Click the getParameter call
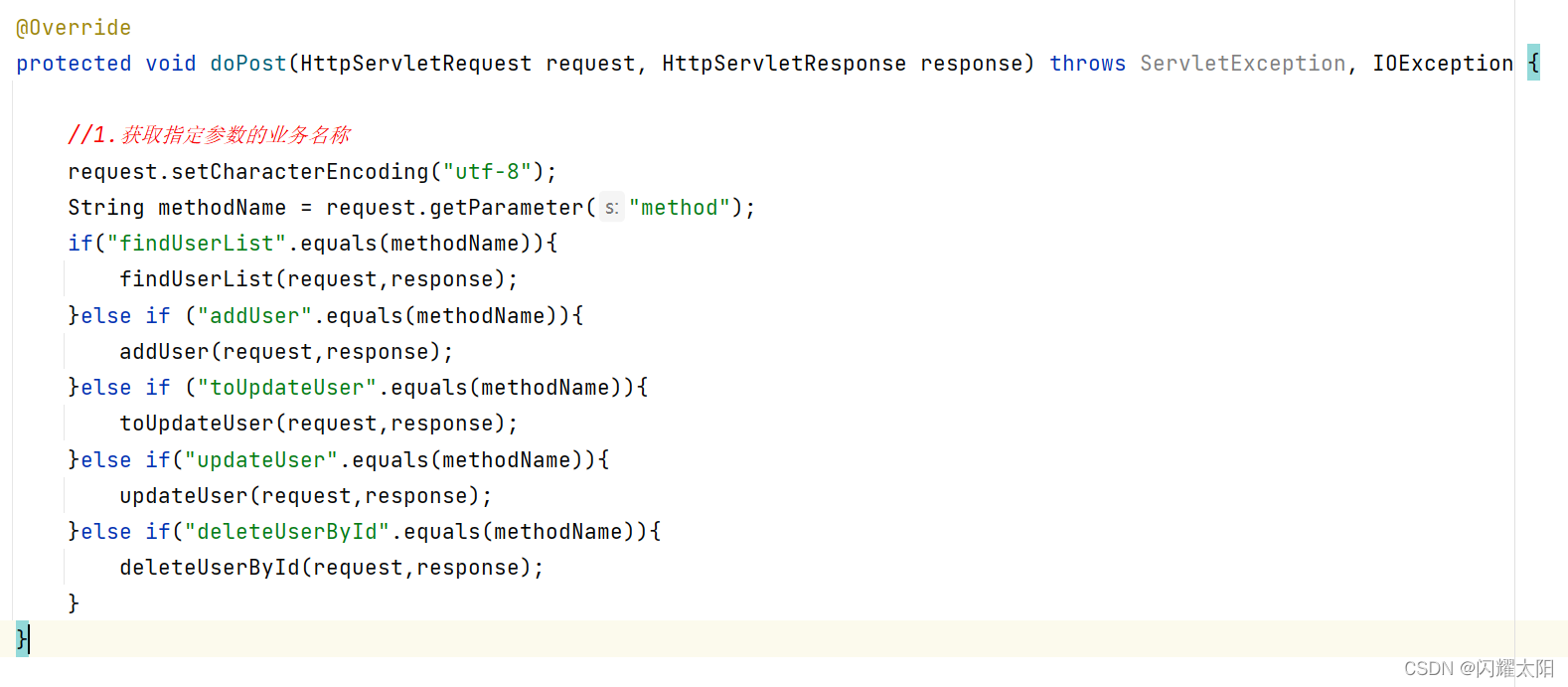The width and height of the screenshot is (1568, 687). 507,208
